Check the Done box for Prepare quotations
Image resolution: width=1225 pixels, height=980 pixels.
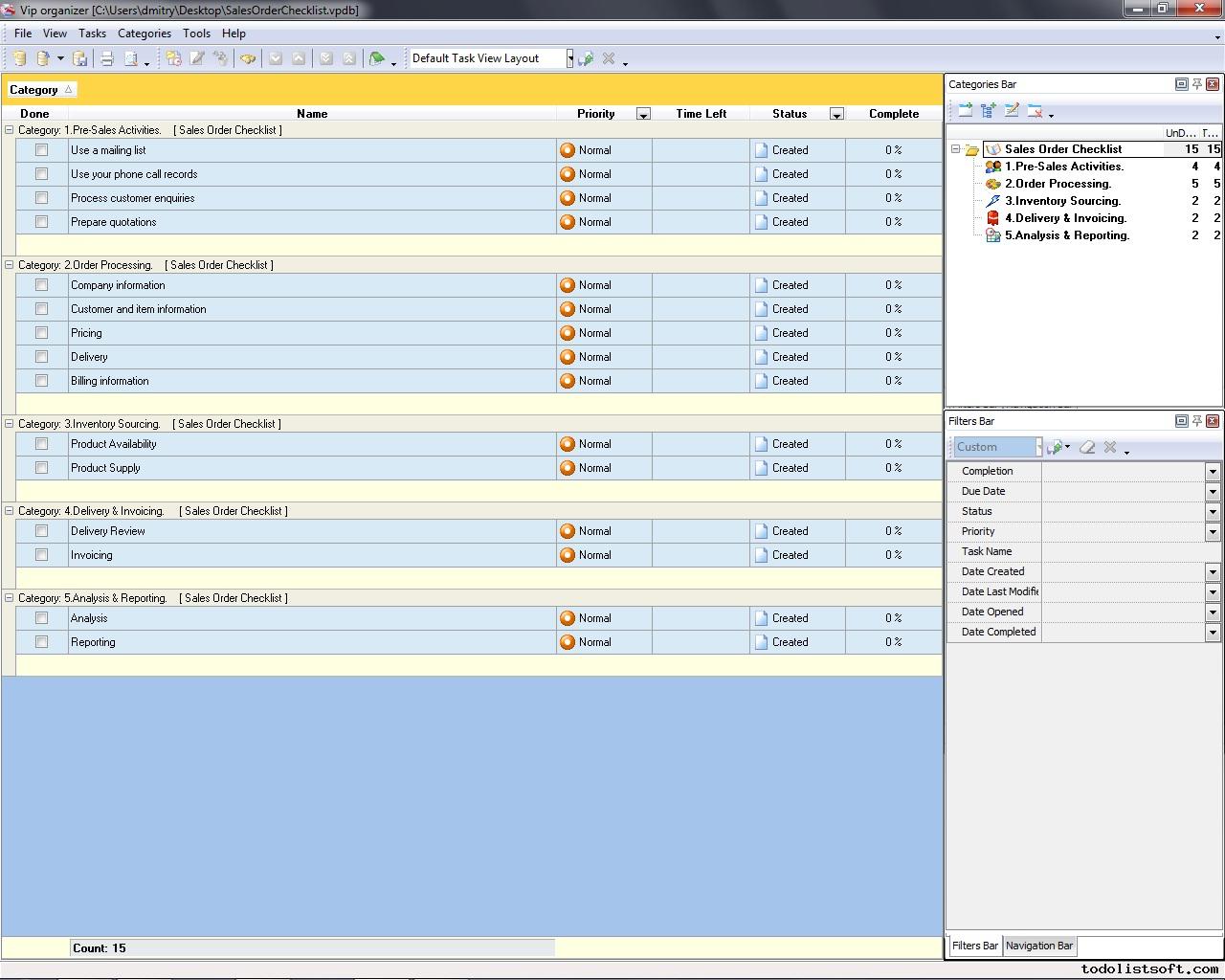tap(41, 222)
